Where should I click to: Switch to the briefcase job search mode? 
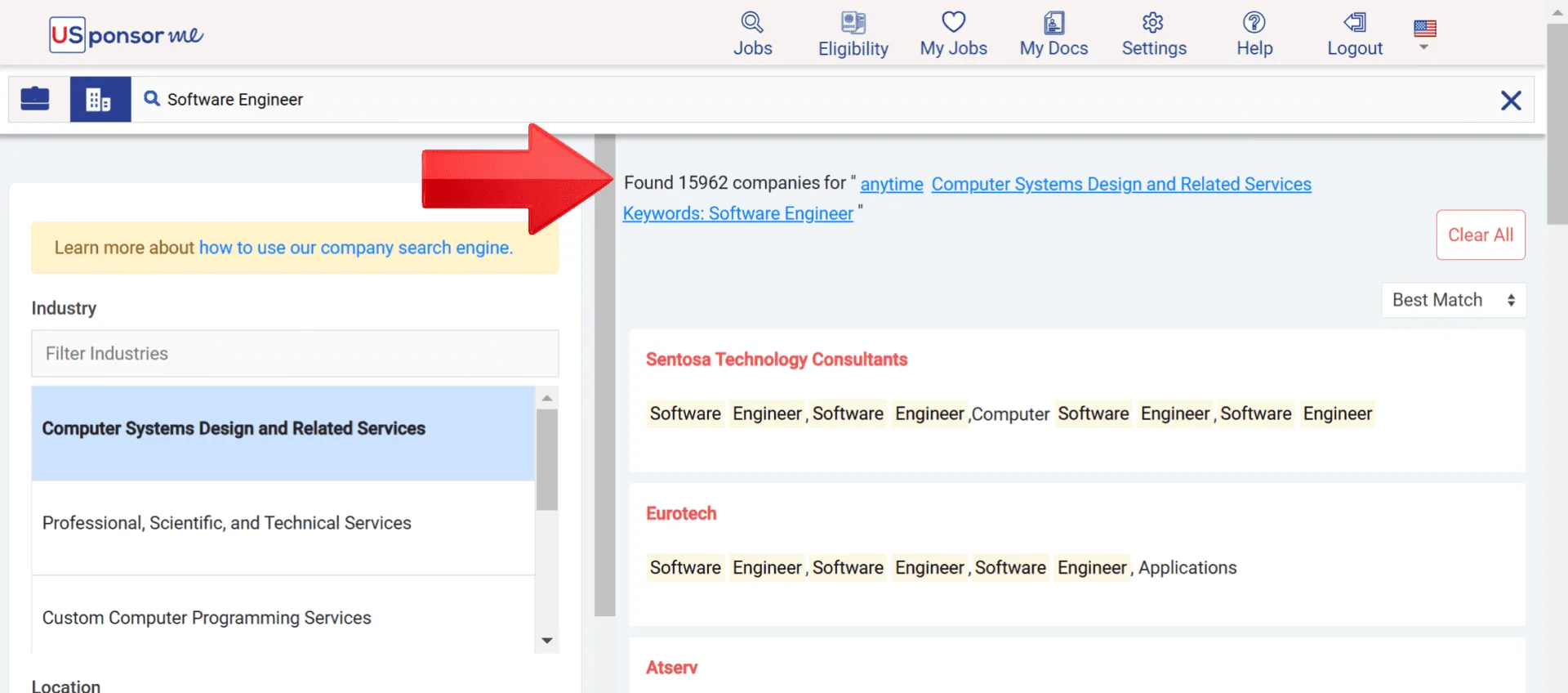[x=35, y=99]
